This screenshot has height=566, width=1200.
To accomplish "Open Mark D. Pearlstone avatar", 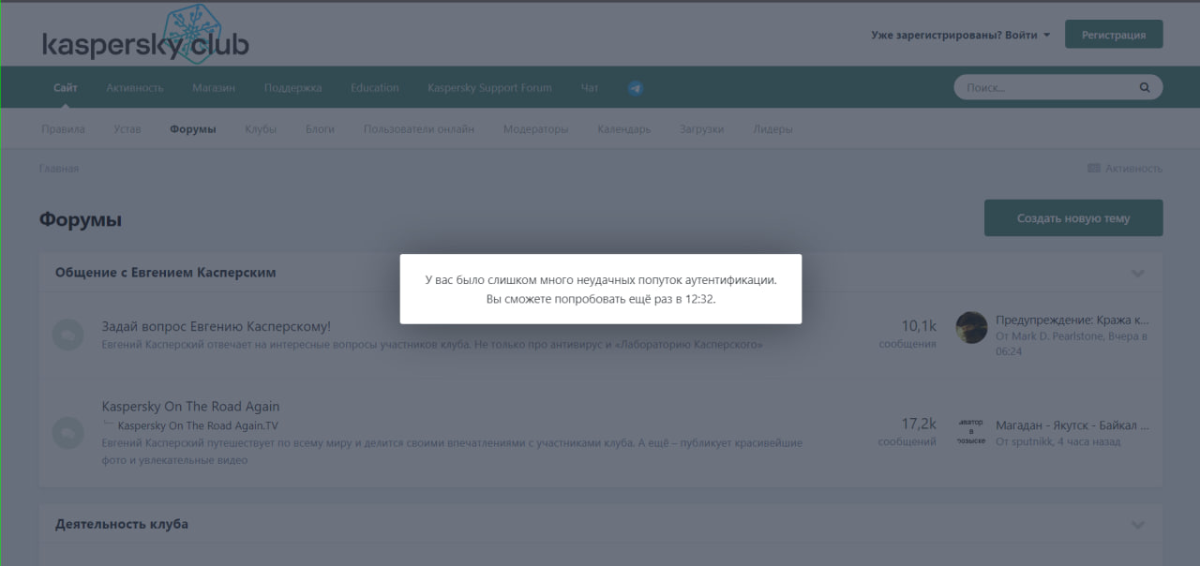I will pos(971,327).
